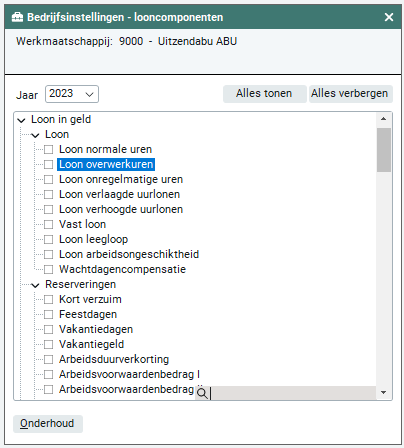The width and height of the screenshot is (404, 448).
Task: Collapse the Loon subgroup chevron
Action: pos(35,135)
